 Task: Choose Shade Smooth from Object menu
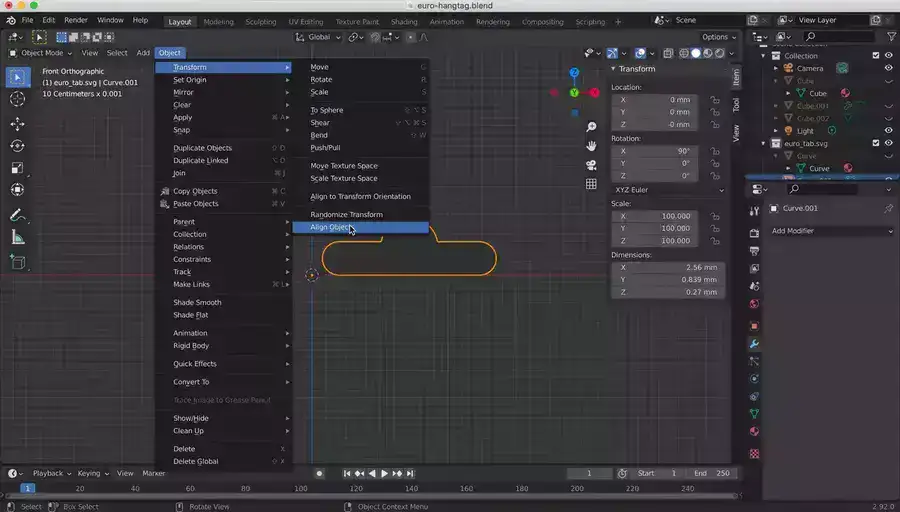224,302
